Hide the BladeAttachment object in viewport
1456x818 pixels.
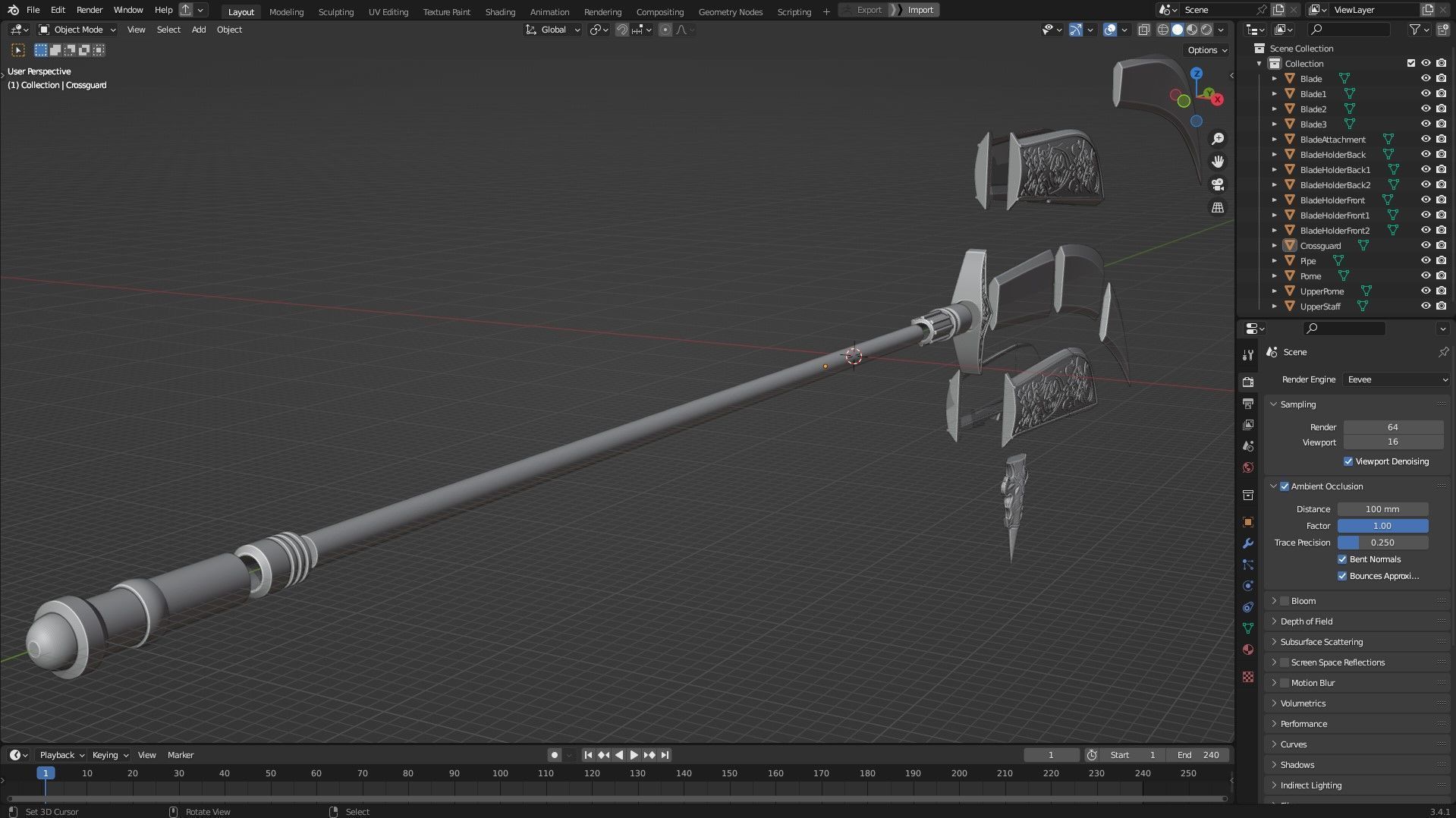1426,139
